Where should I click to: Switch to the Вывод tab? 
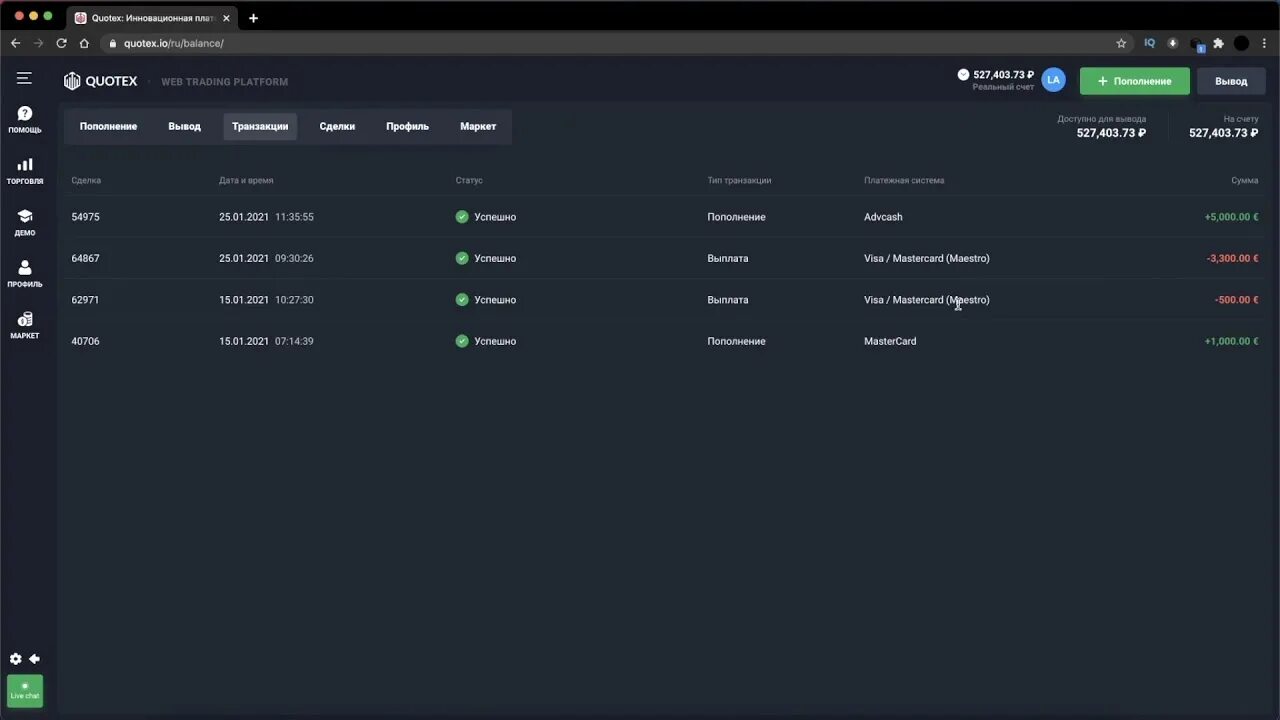point(184,126)
